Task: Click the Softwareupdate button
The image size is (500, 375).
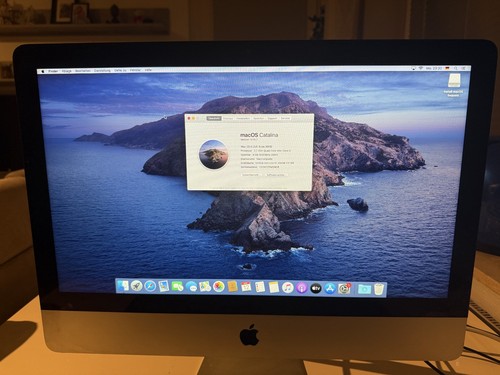Action: click(276, 175)
